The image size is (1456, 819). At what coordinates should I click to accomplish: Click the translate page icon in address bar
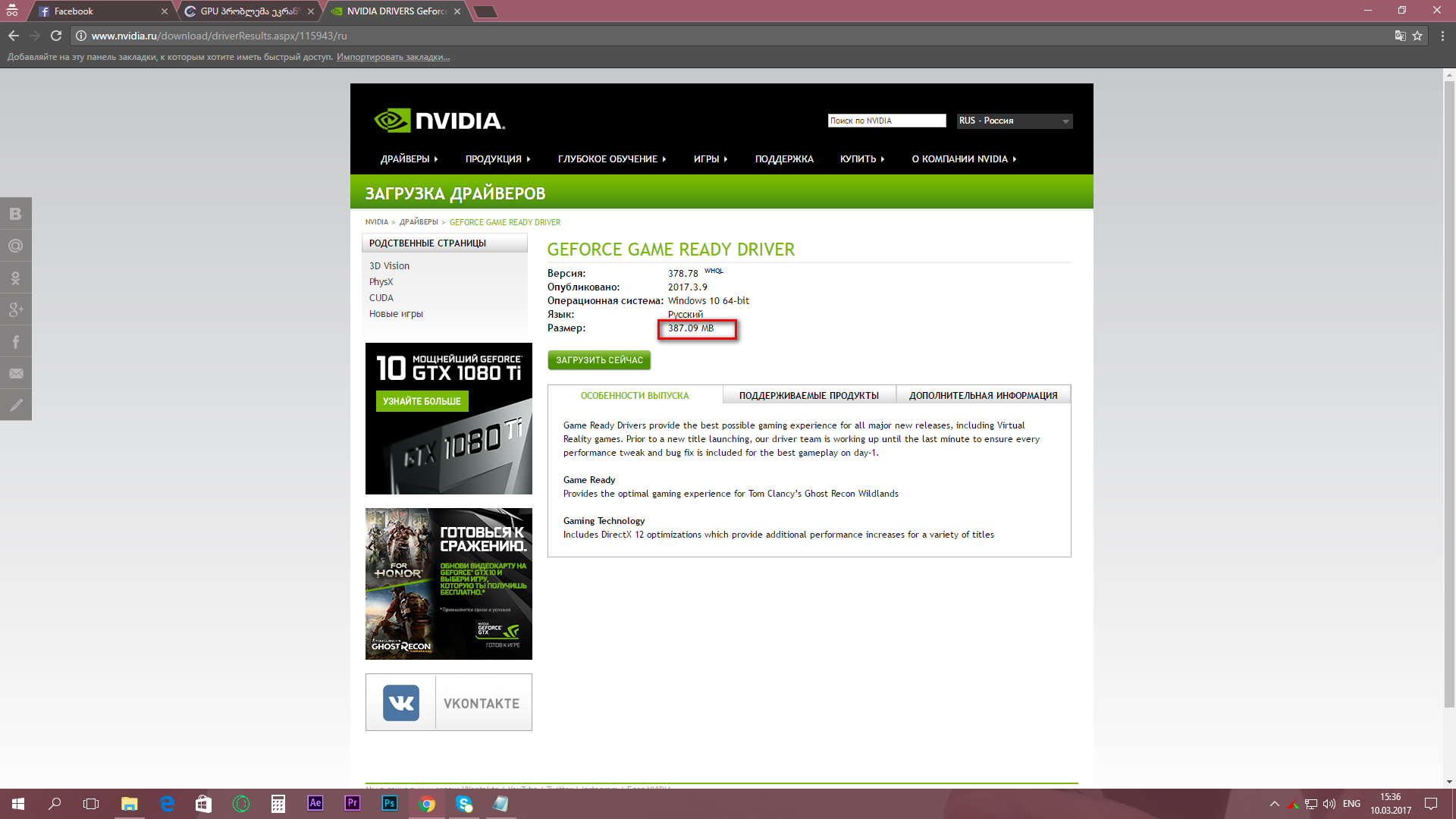pos(1400,36)
